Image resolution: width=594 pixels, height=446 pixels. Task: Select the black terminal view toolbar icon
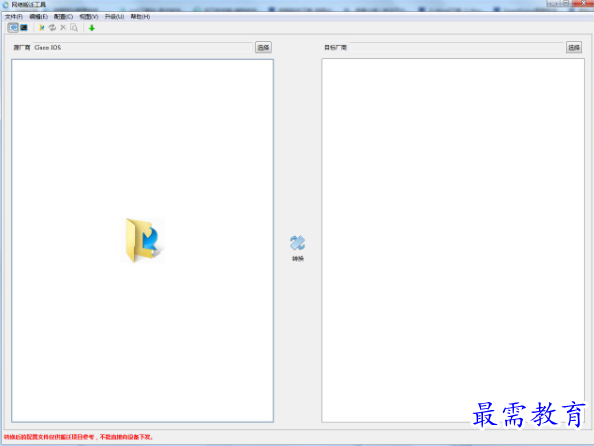click(x=23, y=28)
